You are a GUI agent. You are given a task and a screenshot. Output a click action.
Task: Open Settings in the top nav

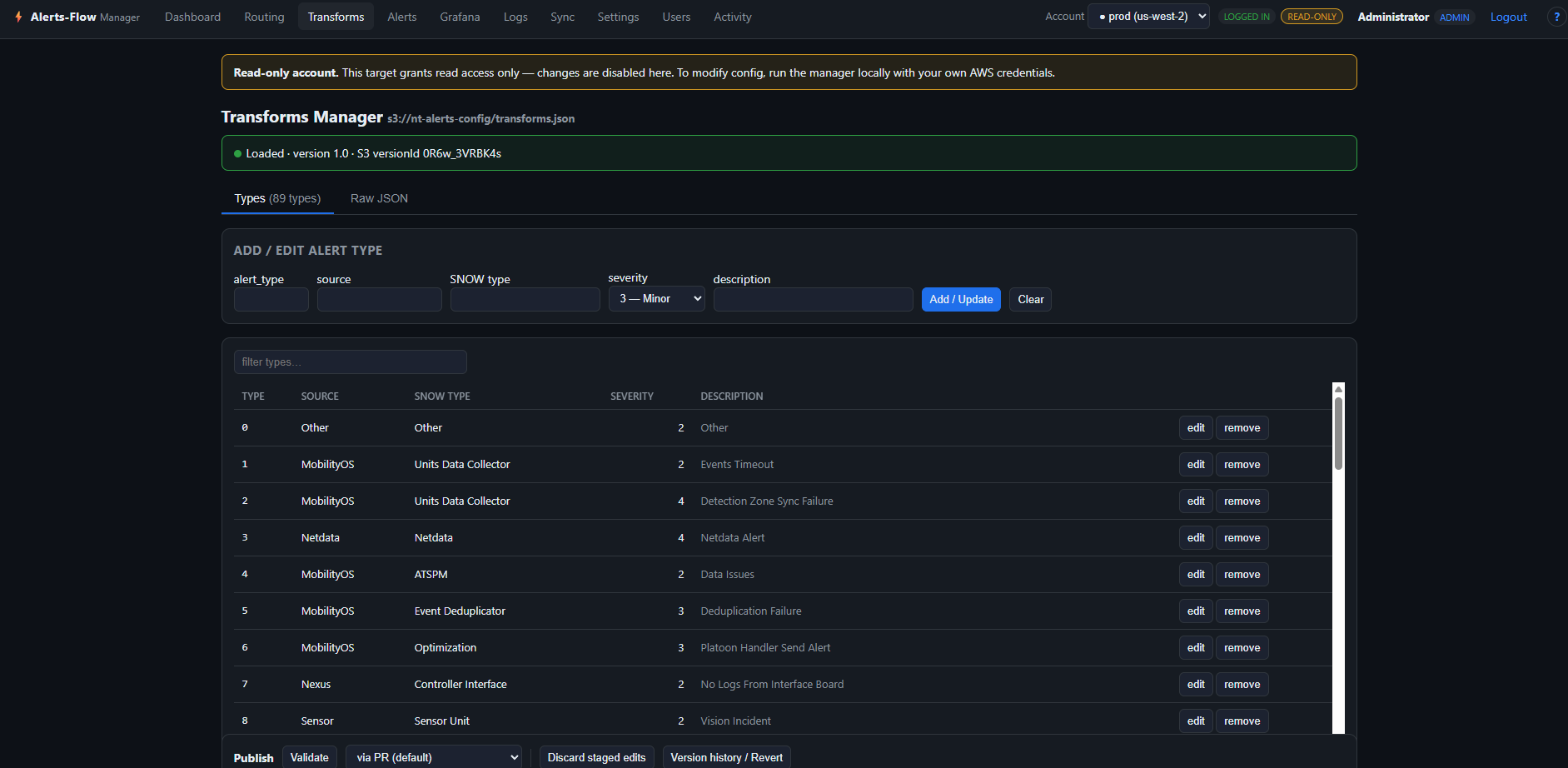618,17
